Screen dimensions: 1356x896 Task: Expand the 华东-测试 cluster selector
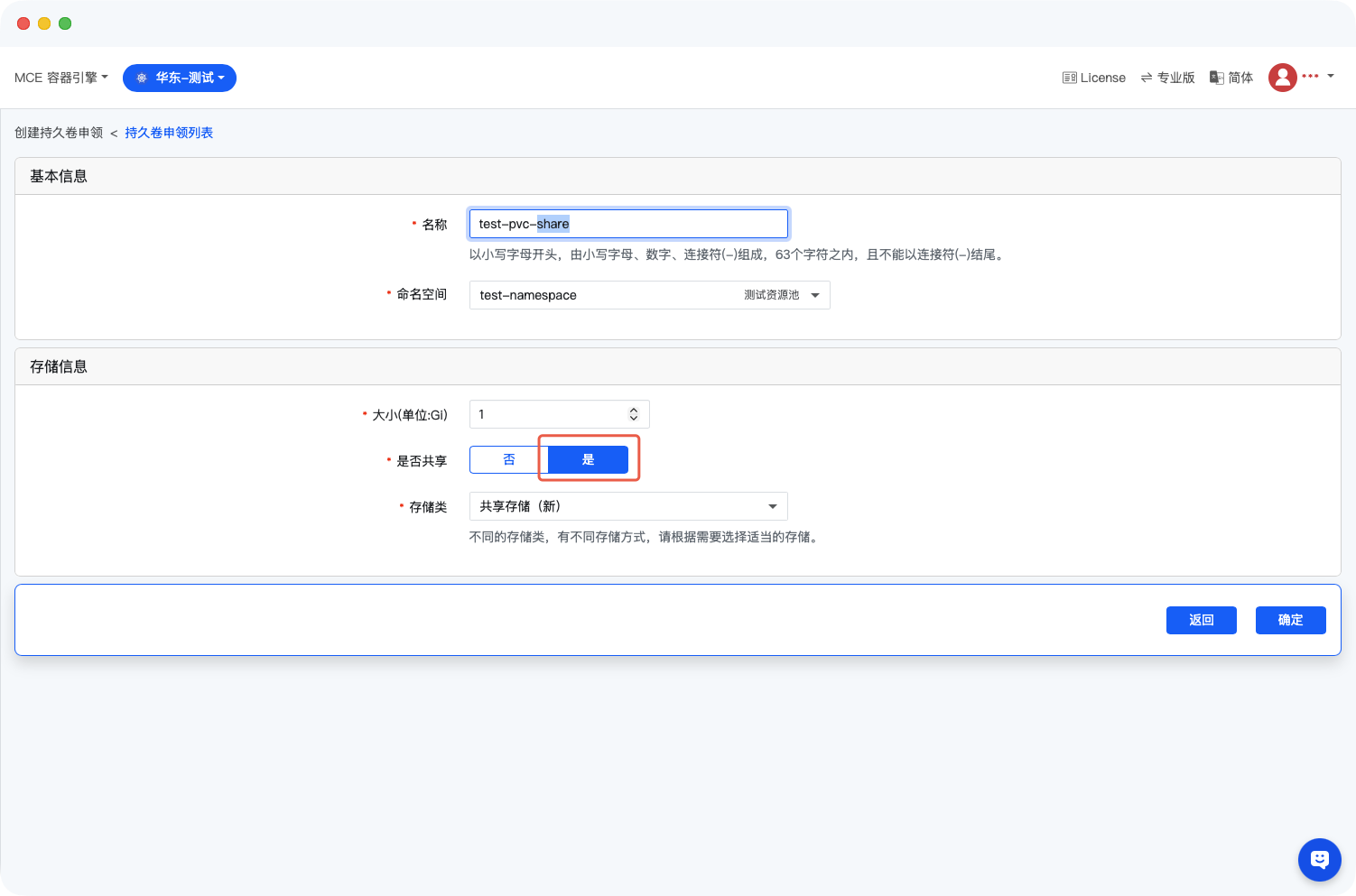coord(180,78)
